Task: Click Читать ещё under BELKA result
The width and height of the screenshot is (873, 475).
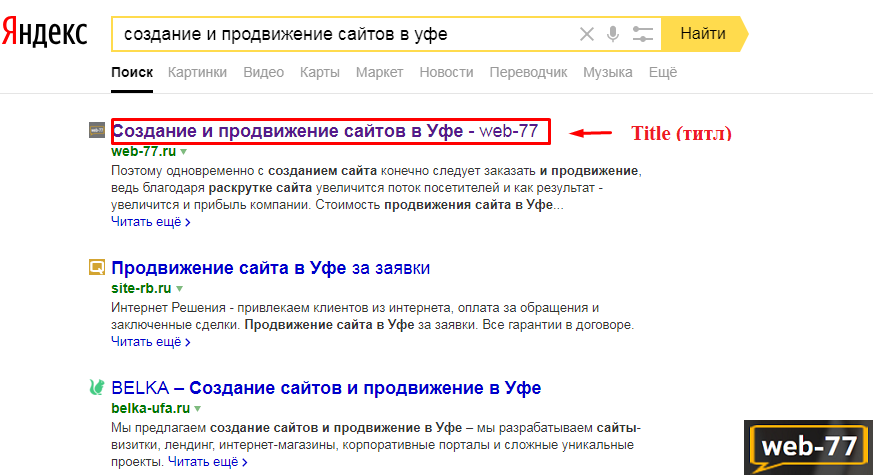Action: [x=208, y=462]
